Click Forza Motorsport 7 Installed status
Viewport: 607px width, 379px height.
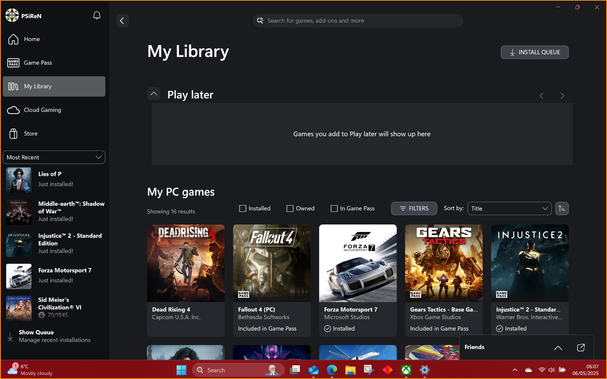tap(340, 329)
